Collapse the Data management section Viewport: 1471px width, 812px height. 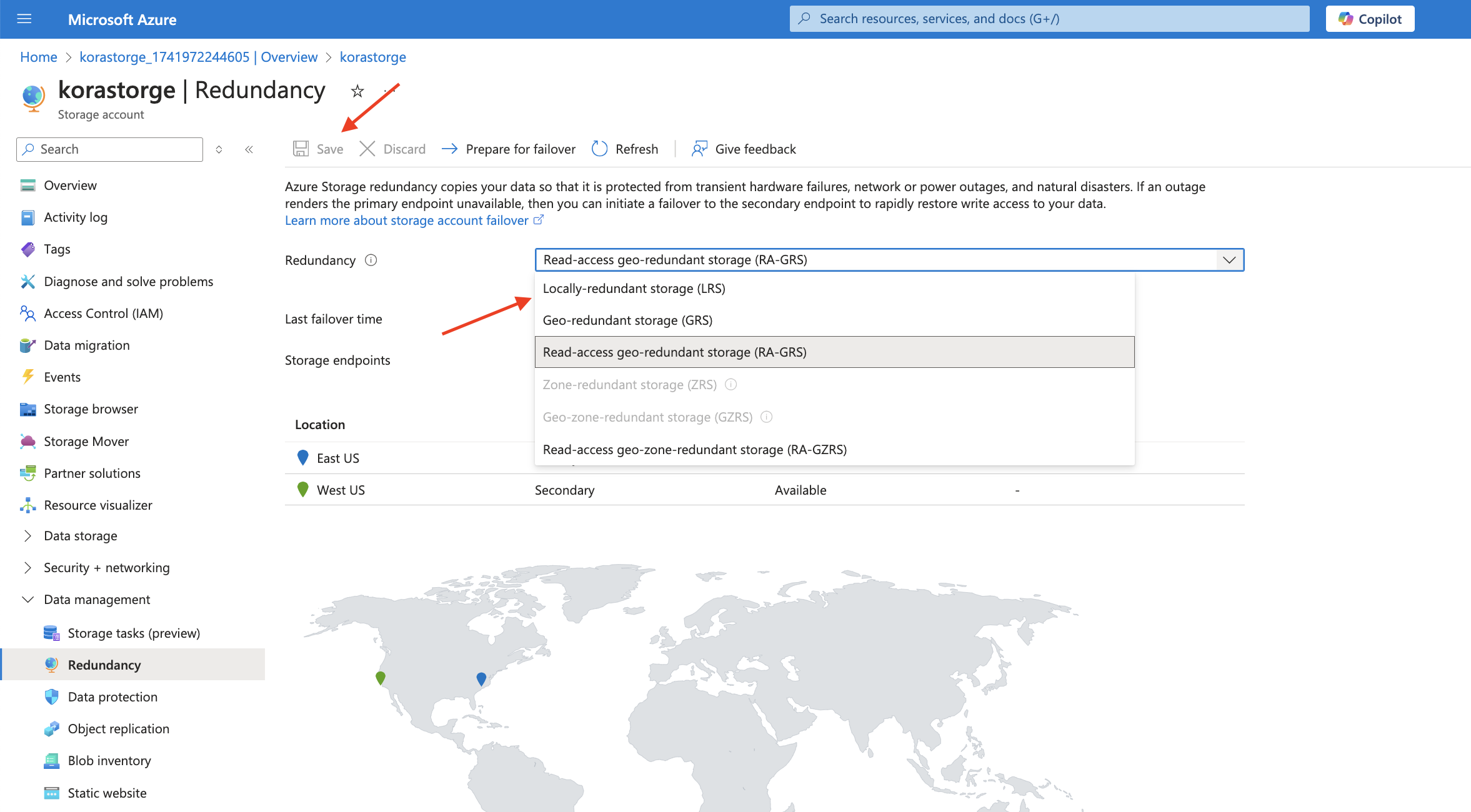click(27, 600)
